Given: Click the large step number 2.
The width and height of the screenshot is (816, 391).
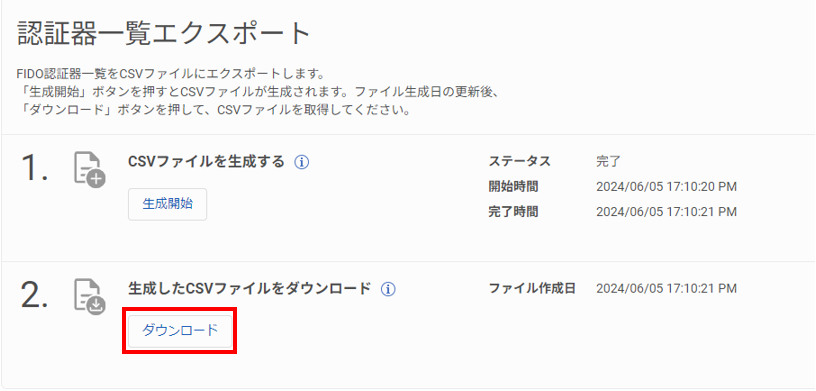Looking at the screenshot, I should [x=35, y=294].
